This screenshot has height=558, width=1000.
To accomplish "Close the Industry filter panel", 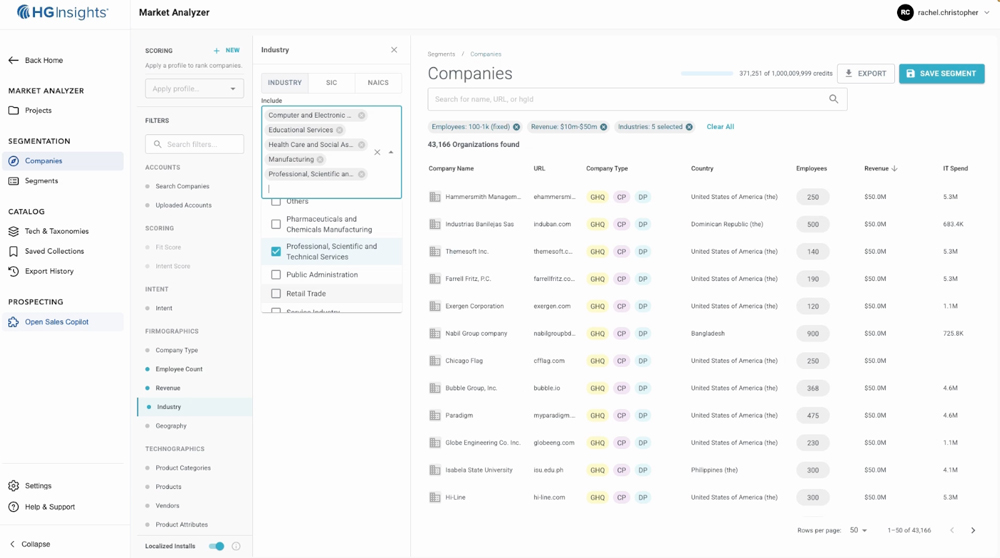I will pos(394,50).
